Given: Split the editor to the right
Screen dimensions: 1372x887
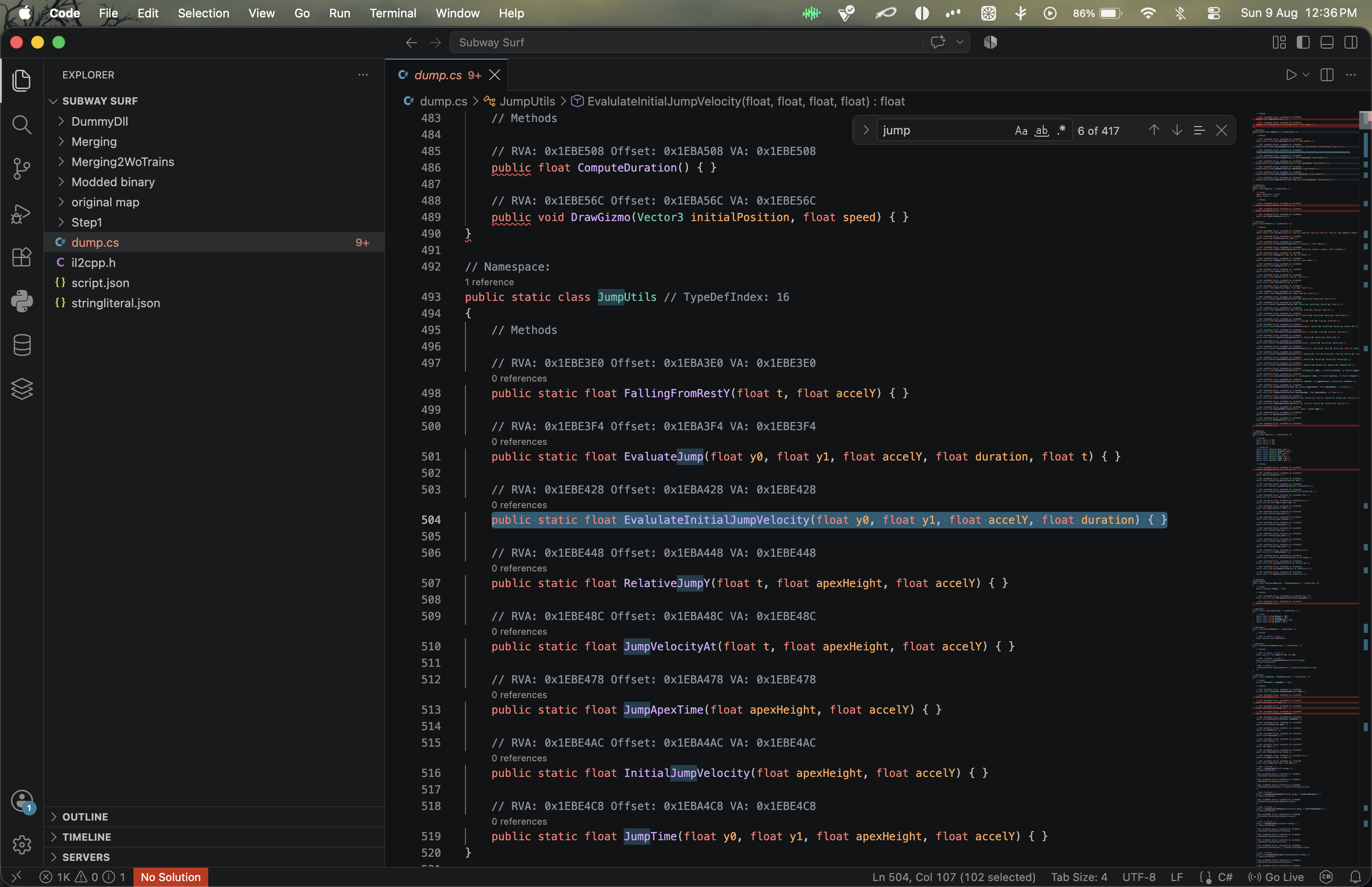Looking at the screenshot, I should click(1327, 75).
